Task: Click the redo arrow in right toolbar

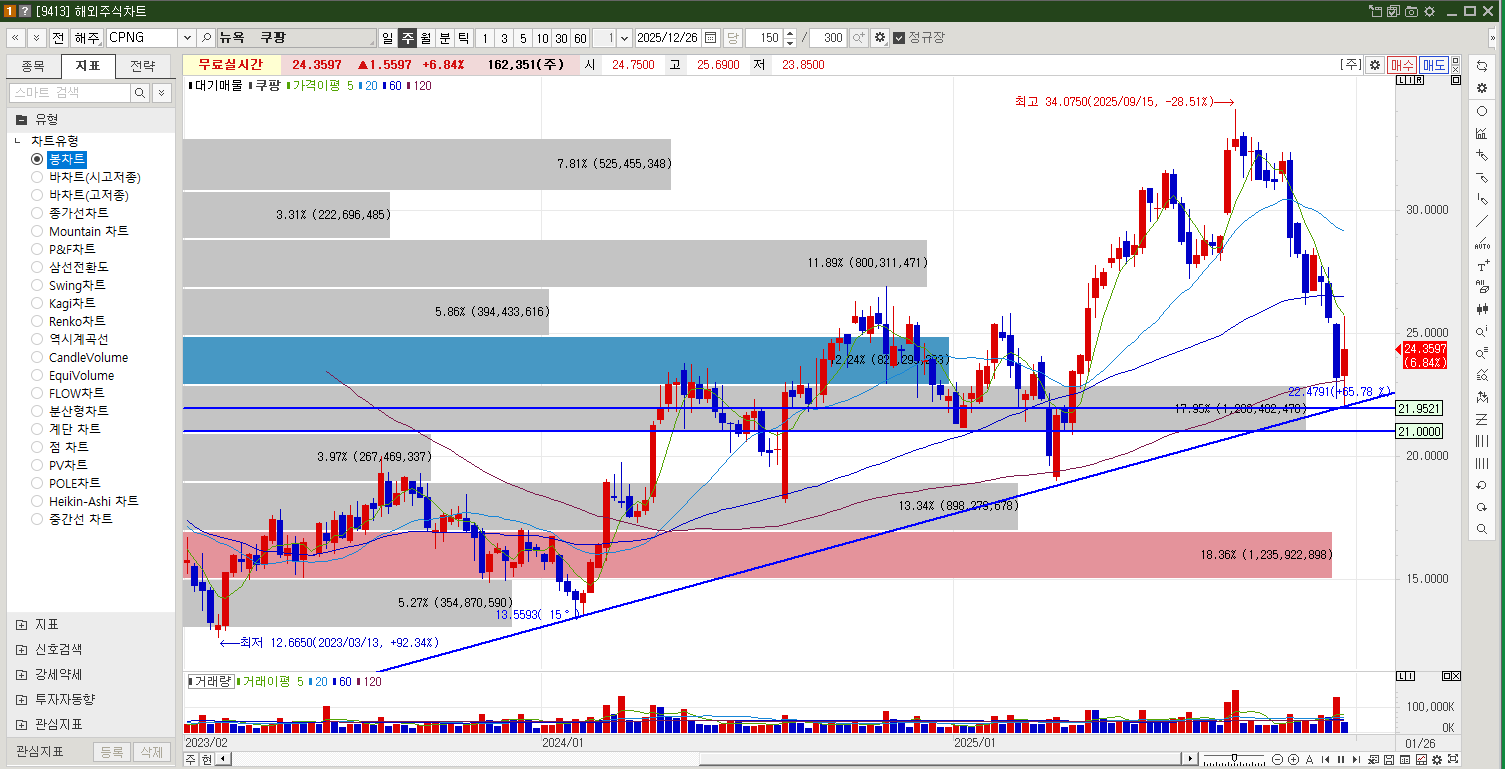Action: point(1482,508)
